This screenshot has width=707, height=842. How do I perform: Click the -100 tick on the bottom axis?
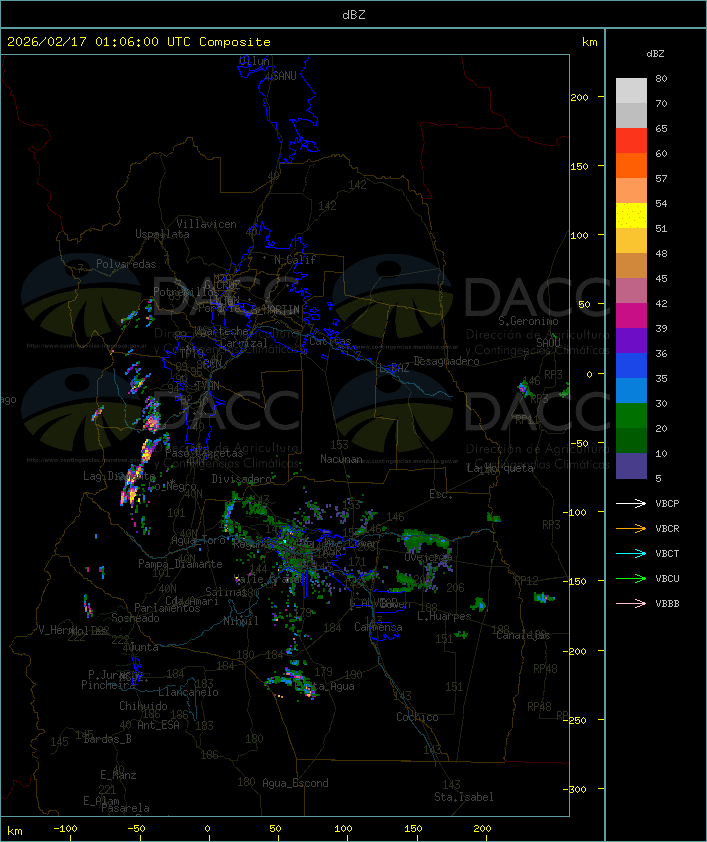pyautogui.click(x=65, y=829)
